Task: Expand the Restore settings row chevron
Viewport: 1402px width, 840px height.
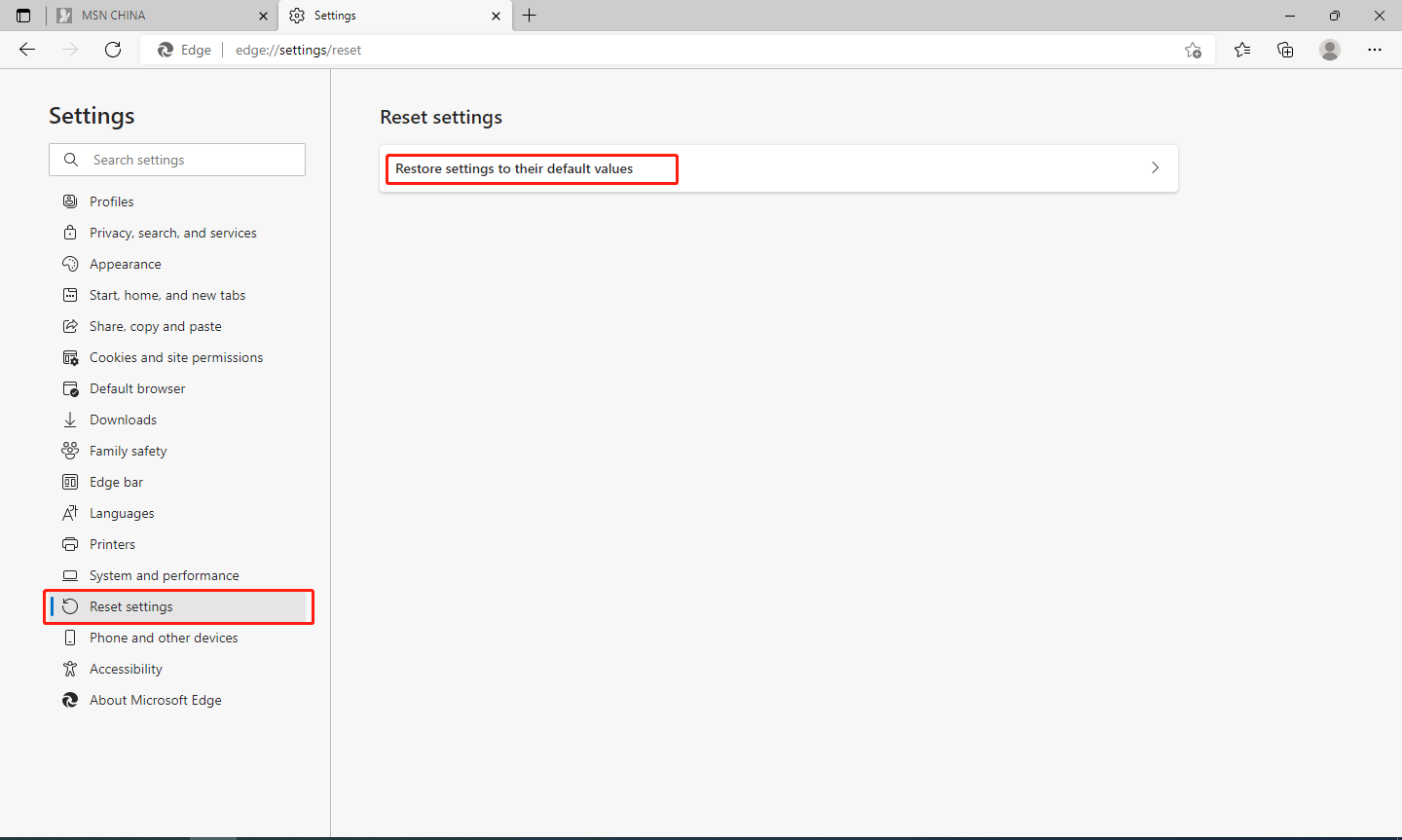Action: coord(1155,167)
